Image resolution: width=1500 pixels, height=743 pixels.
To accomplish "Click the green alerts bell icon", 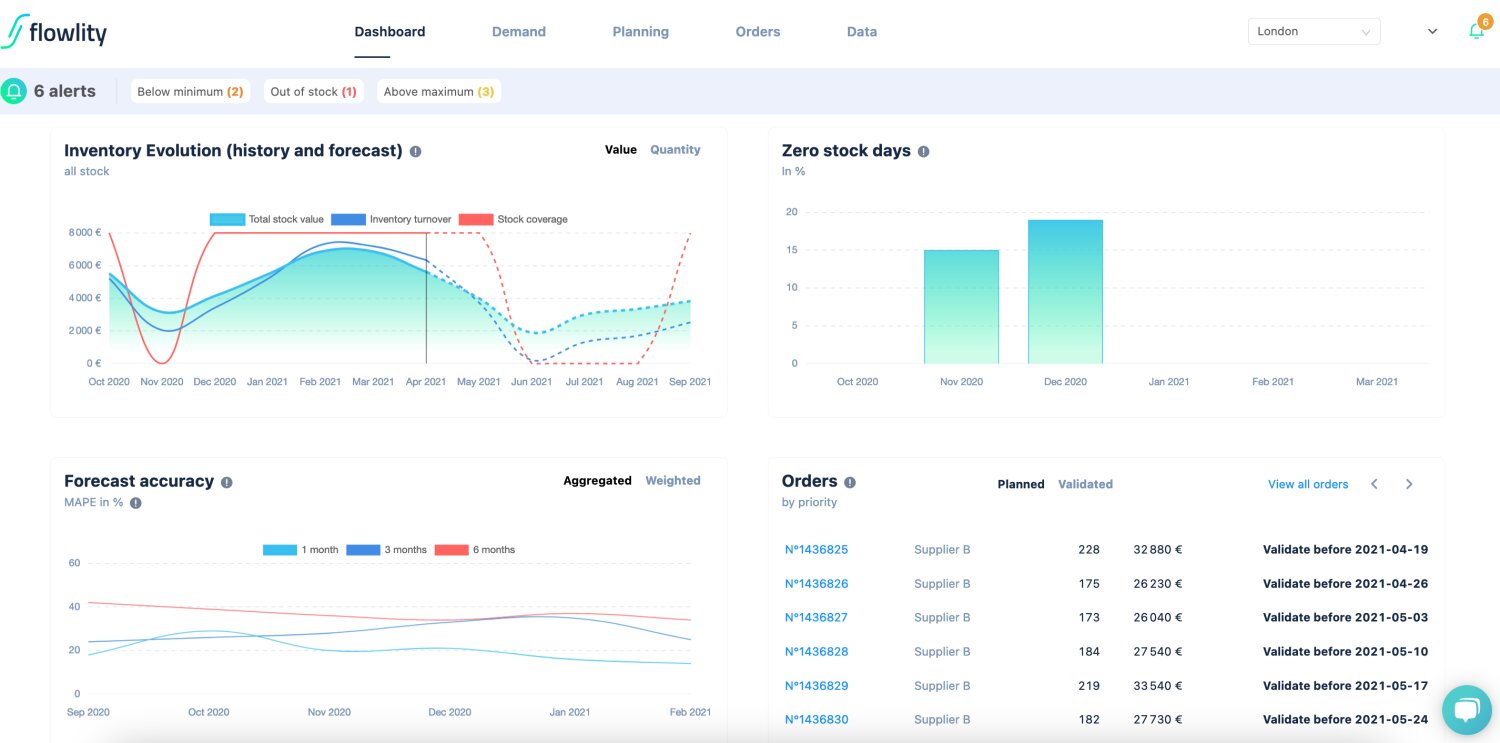I will [14, 91].
